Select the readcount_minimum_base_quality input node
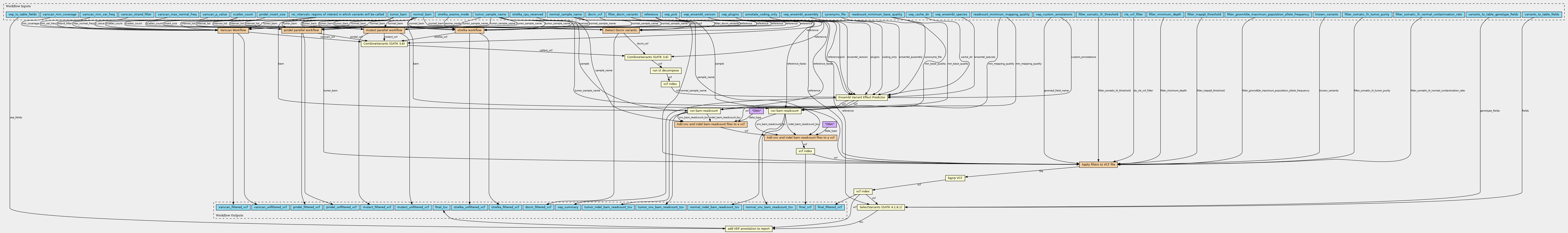Viewport: 1568px width, 233px height. [877, 14]
